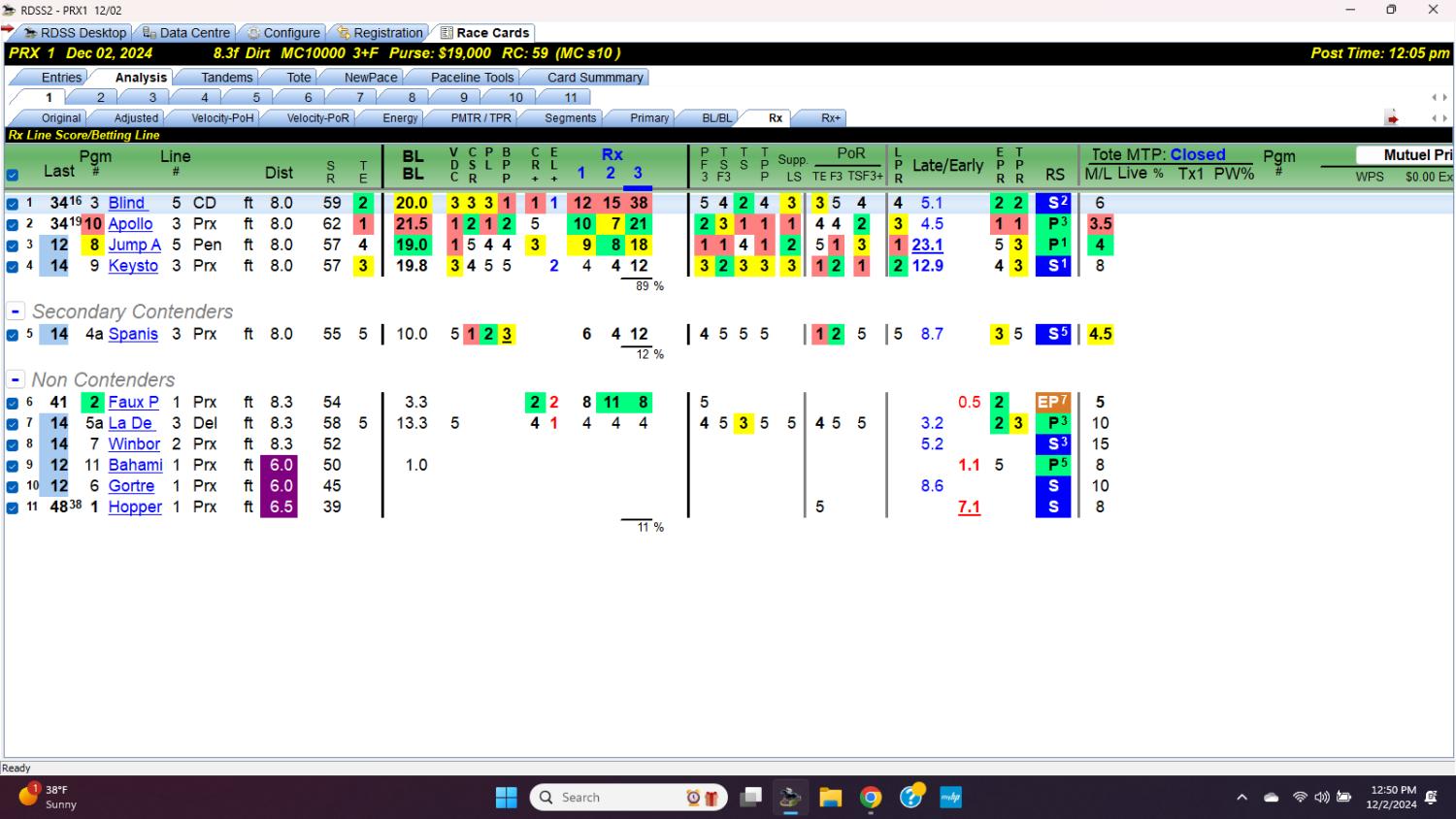Select race 7 tab
This screenshot has height=819, width=1456.
point(360,97)
